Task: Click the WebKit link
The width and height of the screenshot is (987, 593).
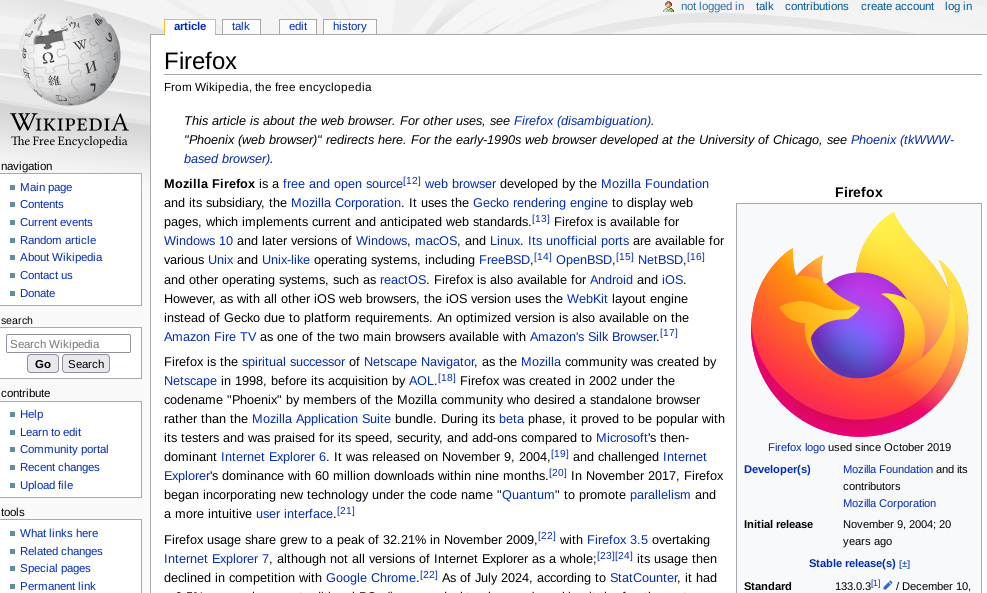Action: 587,298
